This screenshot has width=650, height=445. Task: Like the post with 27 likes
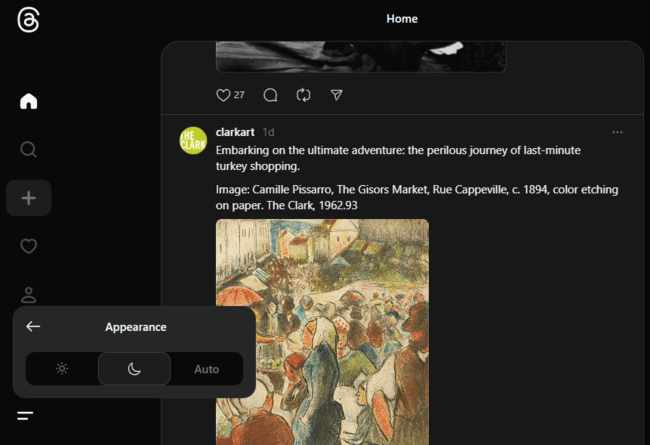point(223,95)
